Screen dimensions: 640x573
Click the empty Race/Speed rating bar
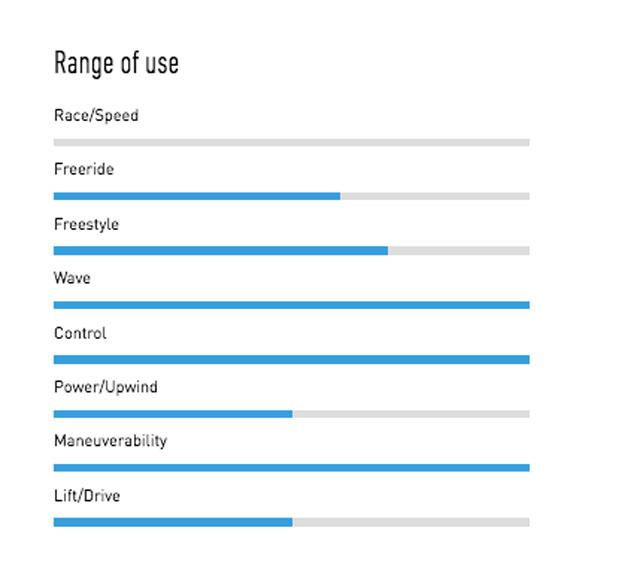[291, 142]
